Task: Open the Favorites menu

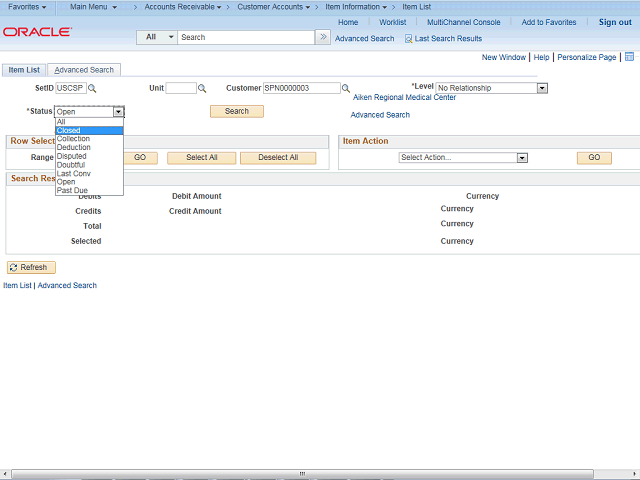Action: click(x=27, y=7)
